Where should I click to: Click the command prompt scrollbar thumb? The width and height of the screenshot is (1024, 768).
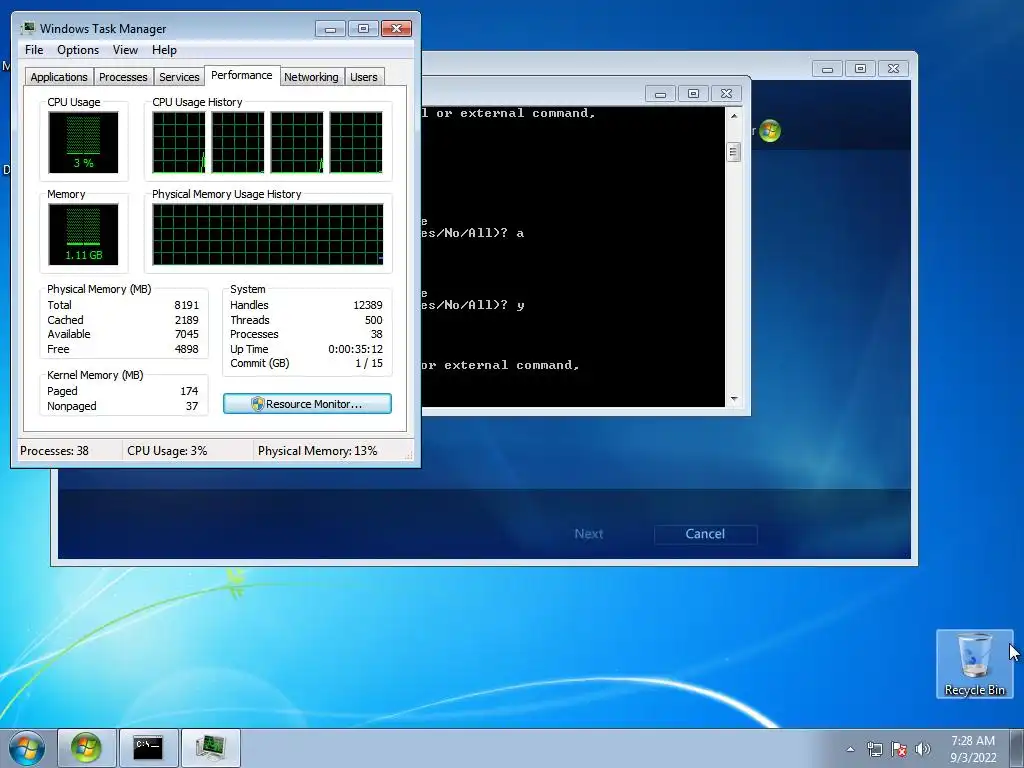point(734,152)
